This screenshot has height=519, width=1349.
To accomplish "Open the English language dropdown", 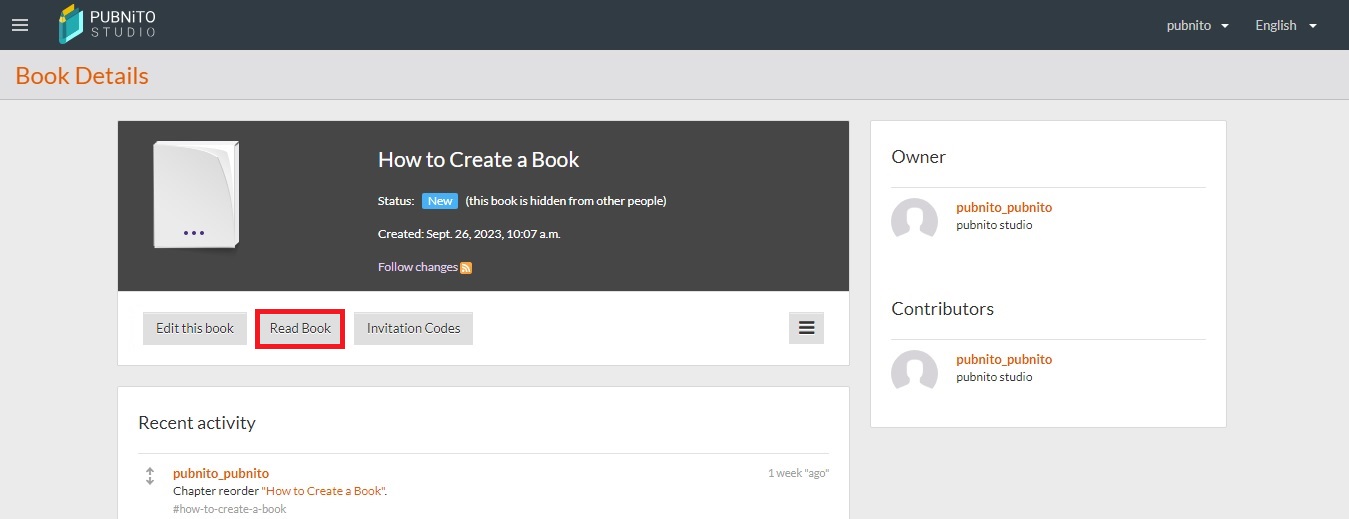I will [1285, 25].
